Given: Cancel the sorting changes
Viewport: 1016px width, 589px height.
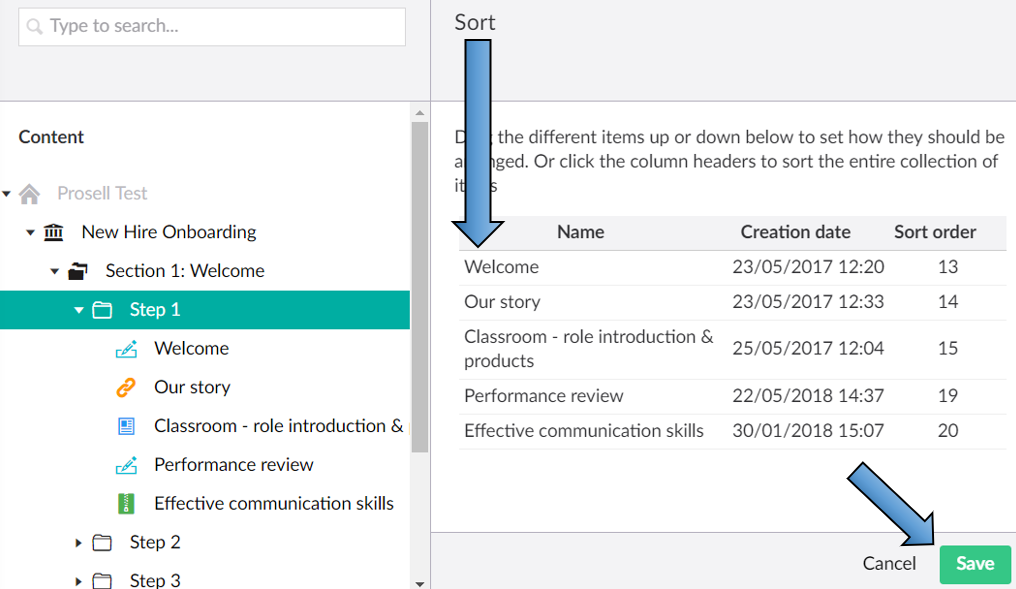Looking at the screenshot, I should (x=888, y=563).
